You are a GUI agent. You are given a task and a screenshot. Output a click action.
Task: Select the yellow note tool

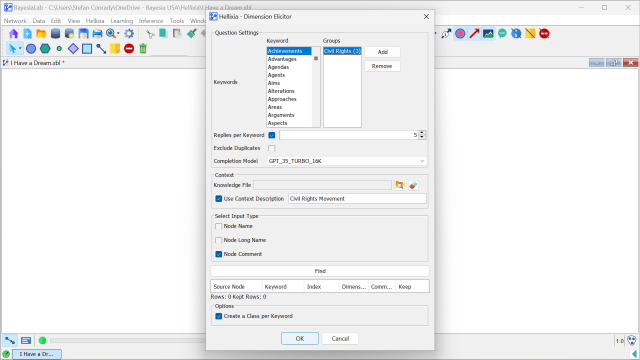coord(115,49)
